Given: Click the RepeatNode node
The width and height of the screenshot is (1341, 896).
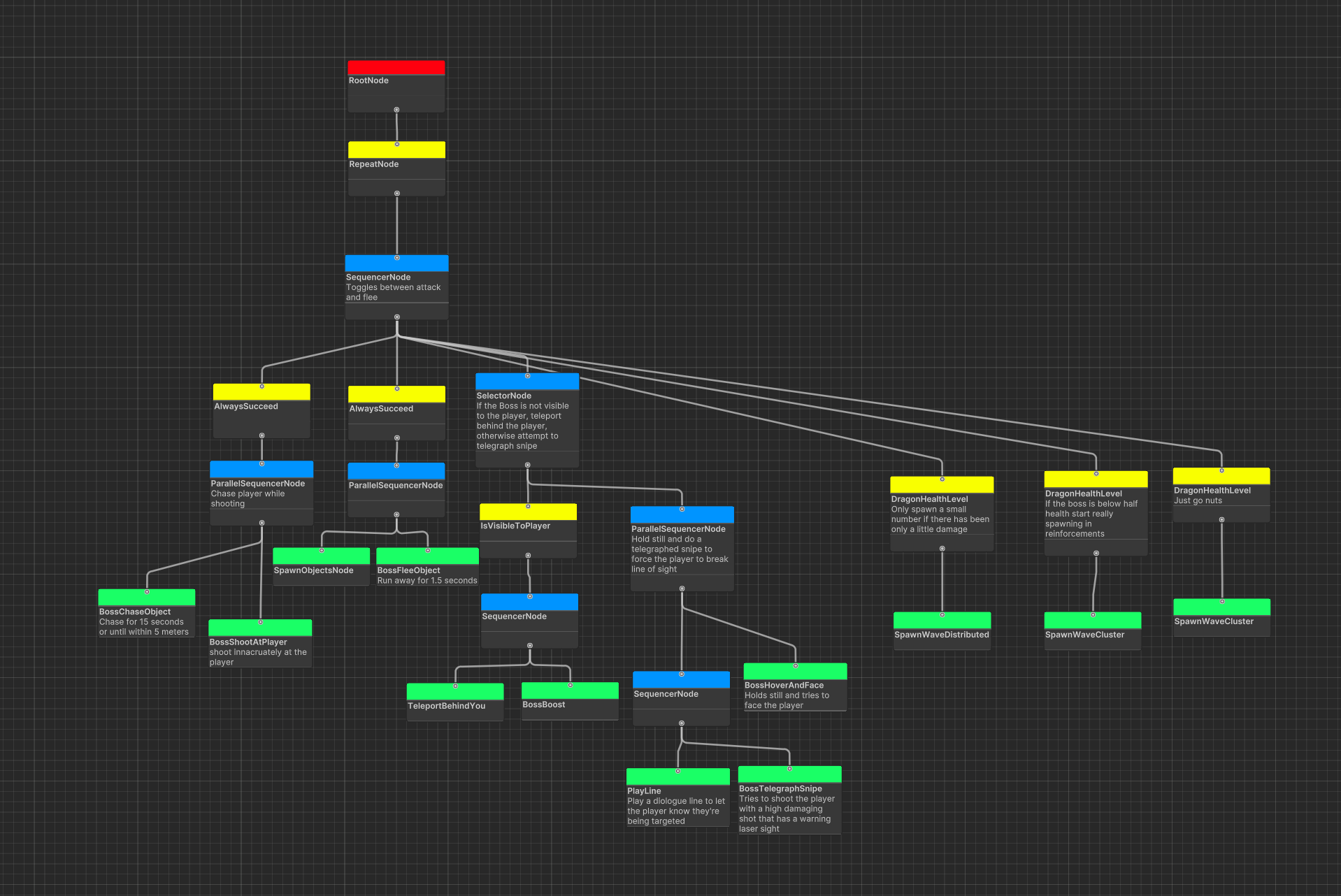Looking at the screenshot, I should coord(396,168).
